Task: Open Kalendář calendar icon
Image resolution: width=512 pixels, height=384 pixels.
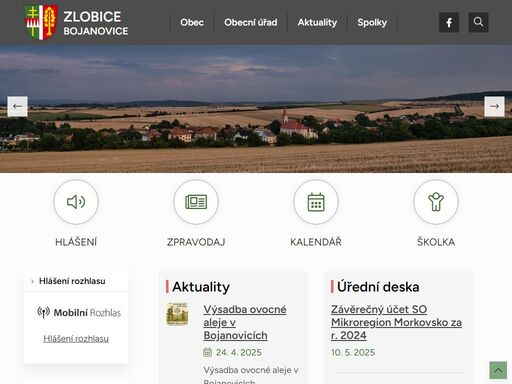Action: (316, 202)
